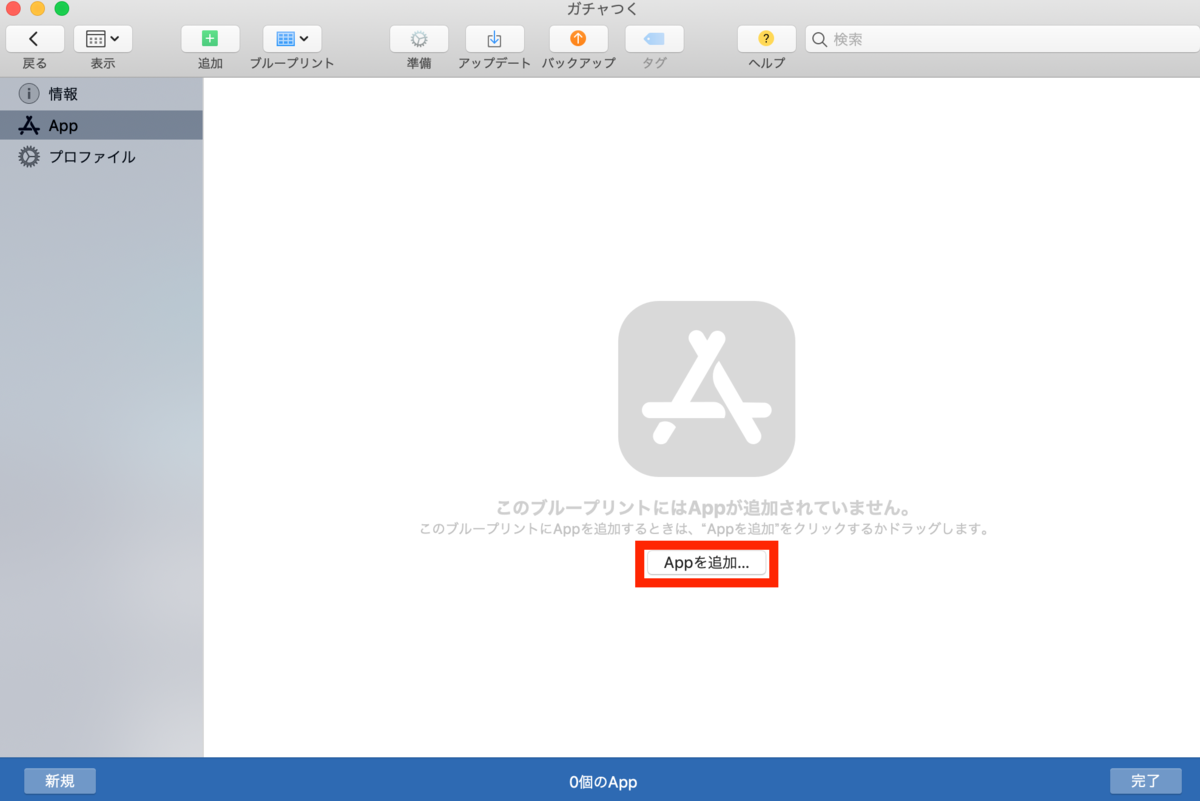Click the ガチャつく window title
The image size is (1200, 801).
[x=601, y=9]
